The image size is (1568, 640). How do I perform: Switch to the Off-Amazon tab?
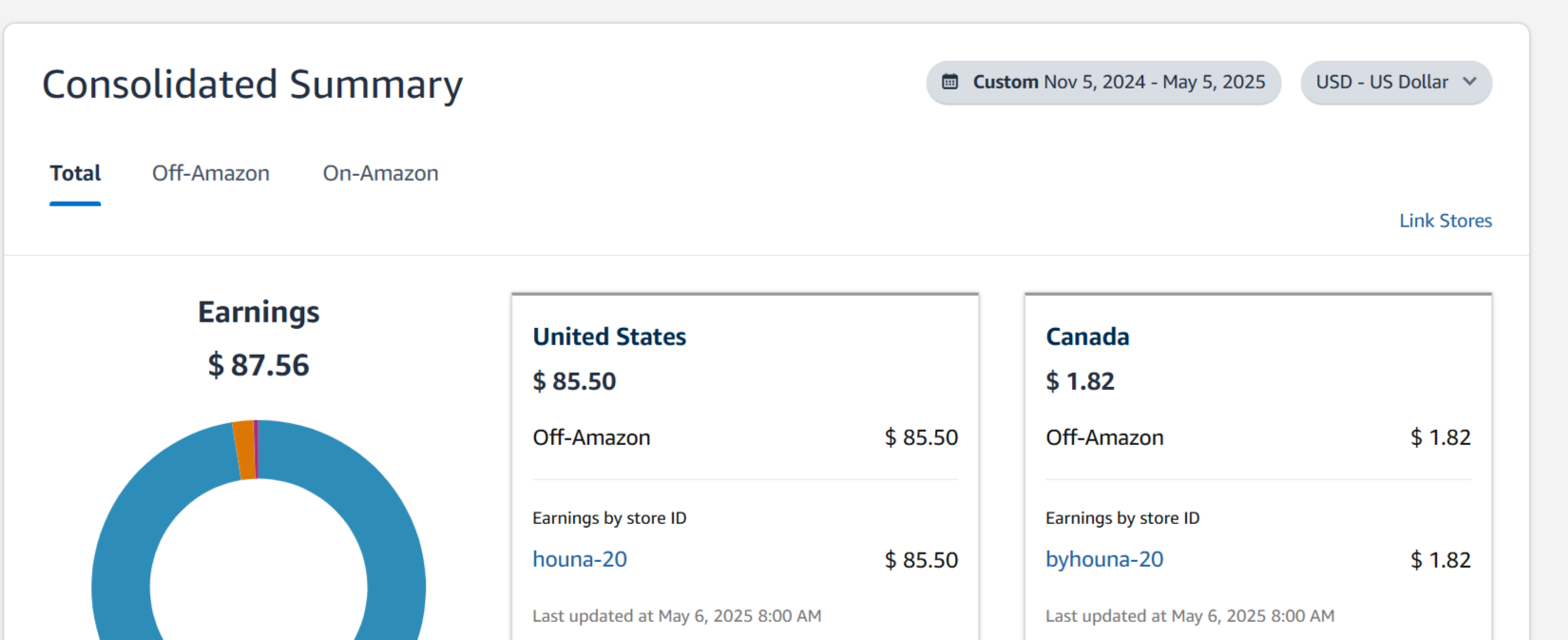pos(211,173)
